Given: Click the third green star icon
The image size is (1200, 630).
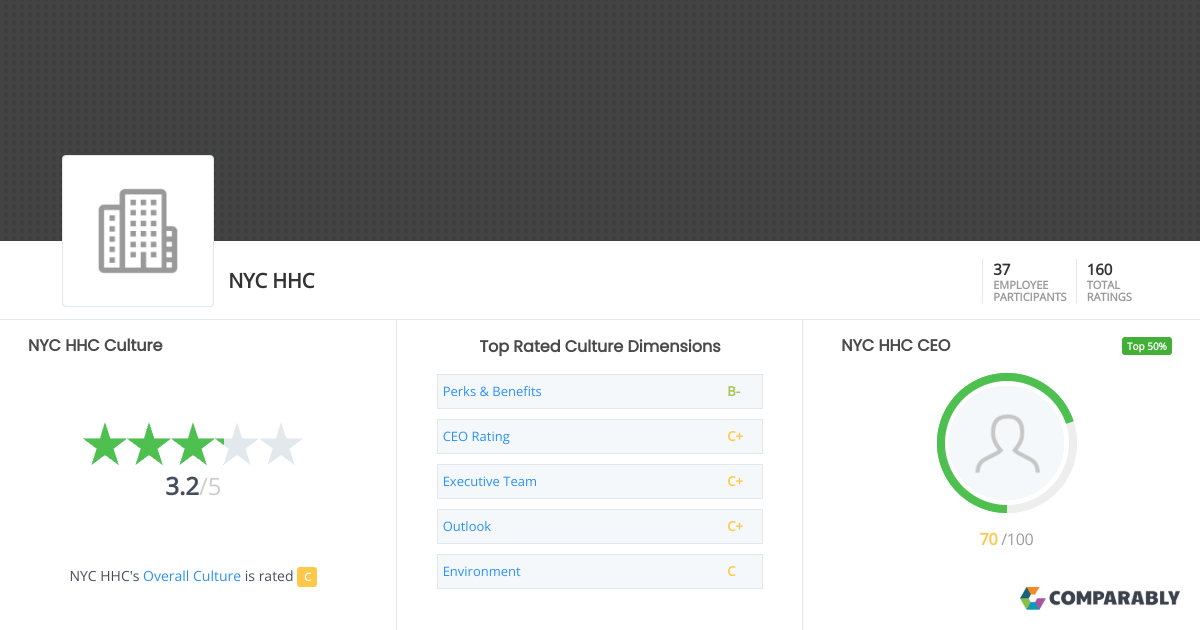Looking at the screenshot, I should pos(193,443).
